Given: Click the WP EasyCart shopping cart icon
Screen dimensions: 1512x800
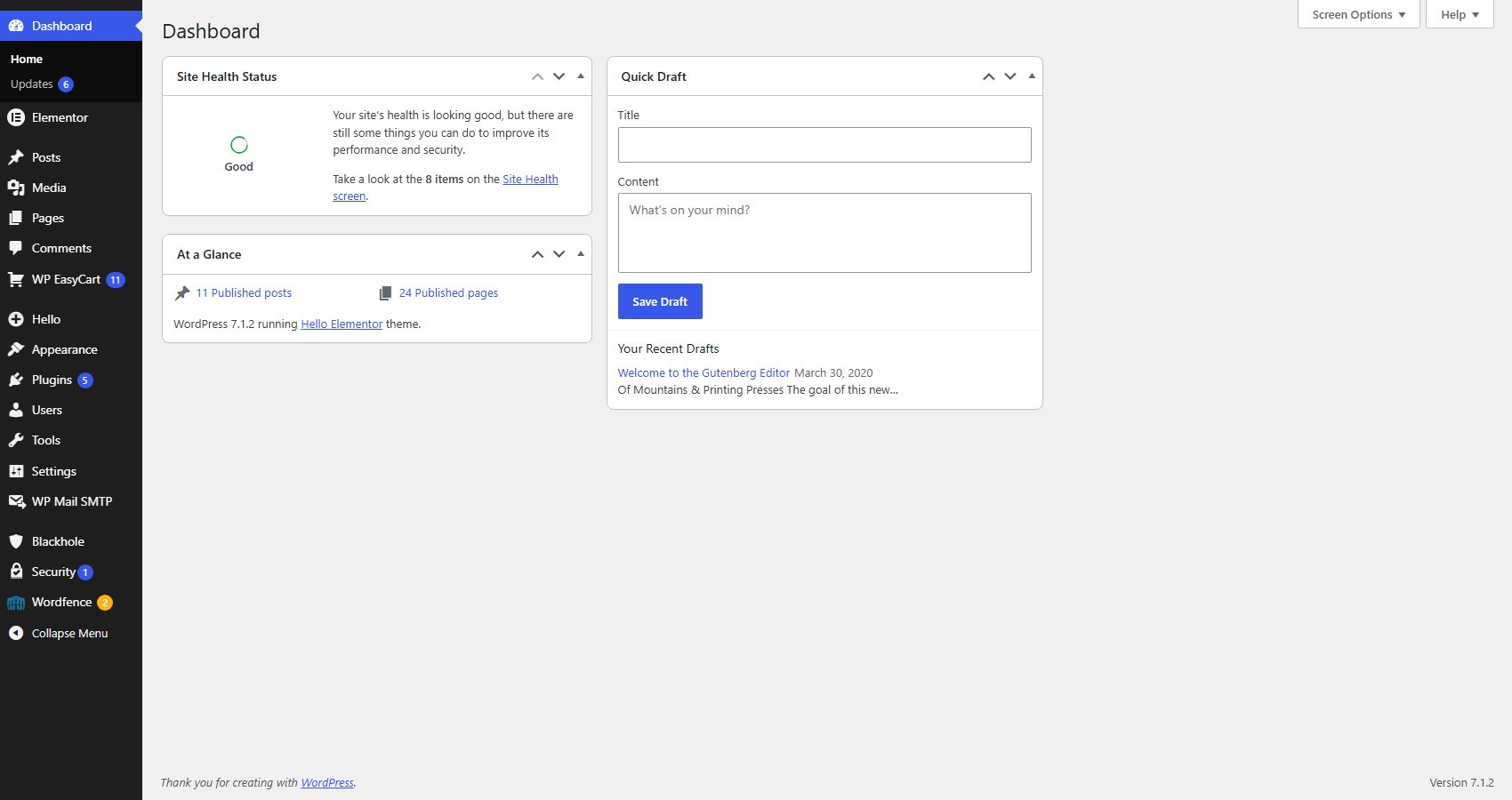Looking at the screenshot, I should 16,279.
